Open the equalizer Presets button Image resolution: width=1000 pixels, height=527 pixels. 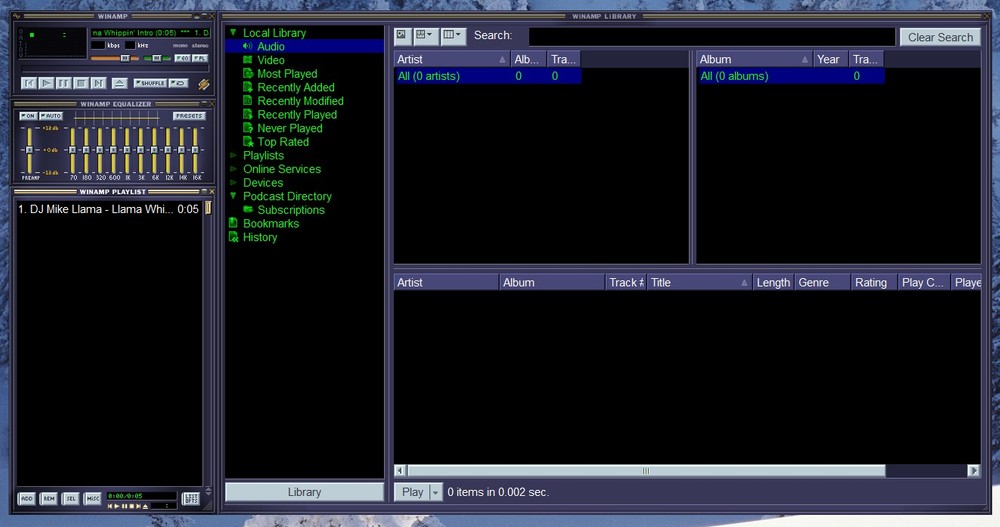click(x=189, y=116)
